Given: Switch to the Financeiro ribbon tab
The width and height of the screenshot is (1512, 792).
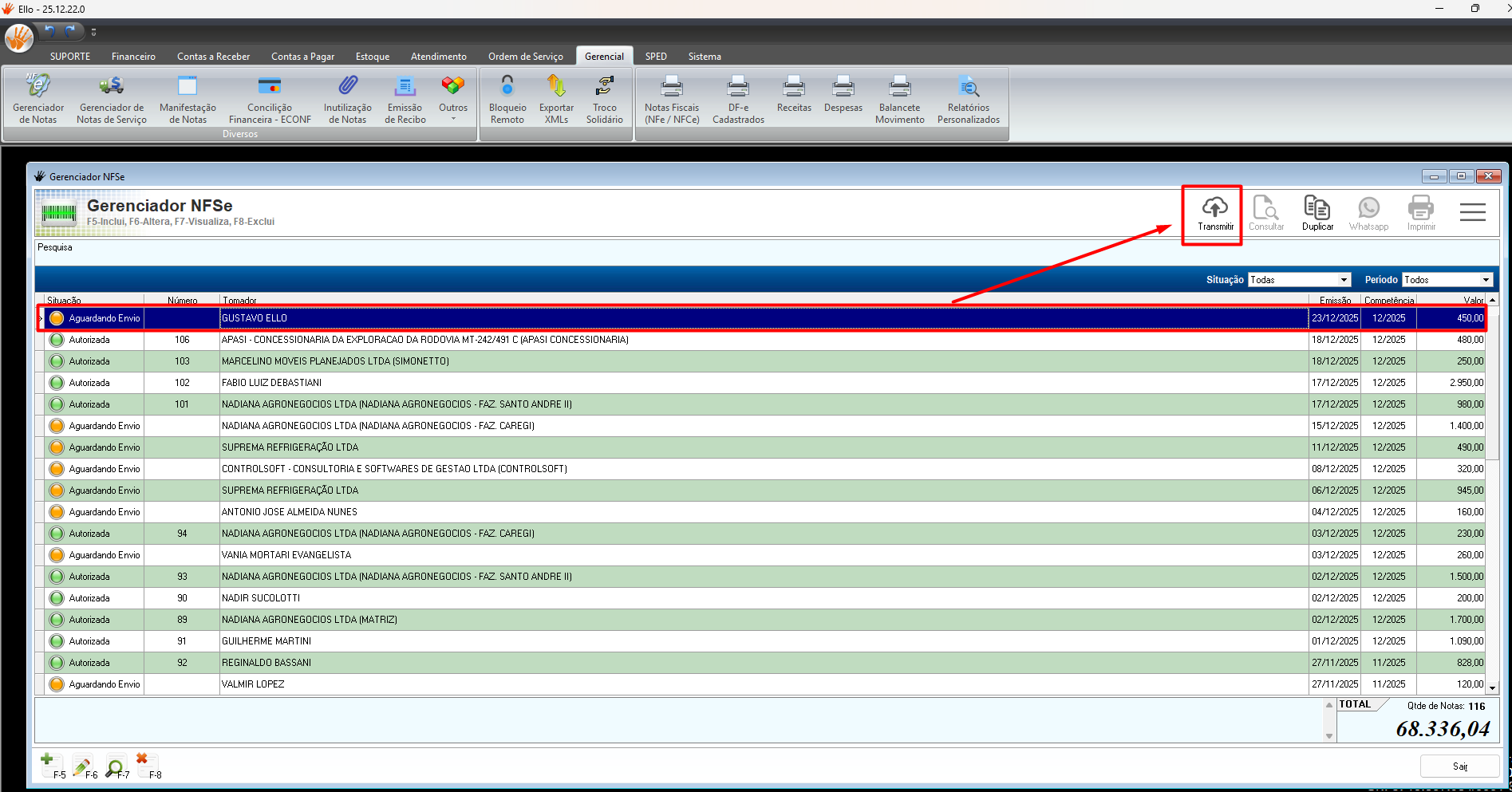Looking at the screenshot, I should 133,57.
